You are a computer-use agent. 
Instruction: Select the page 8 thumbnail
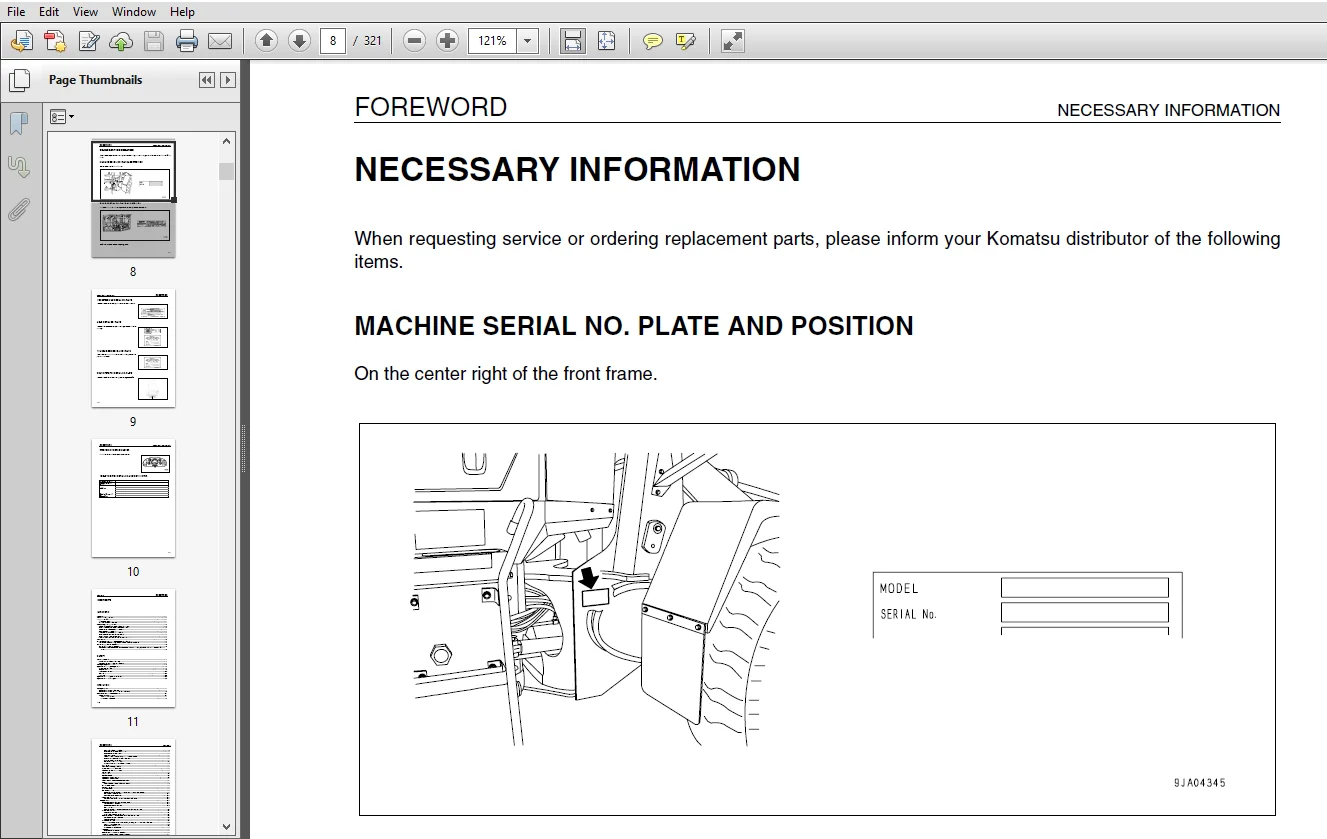pos(133,198)
